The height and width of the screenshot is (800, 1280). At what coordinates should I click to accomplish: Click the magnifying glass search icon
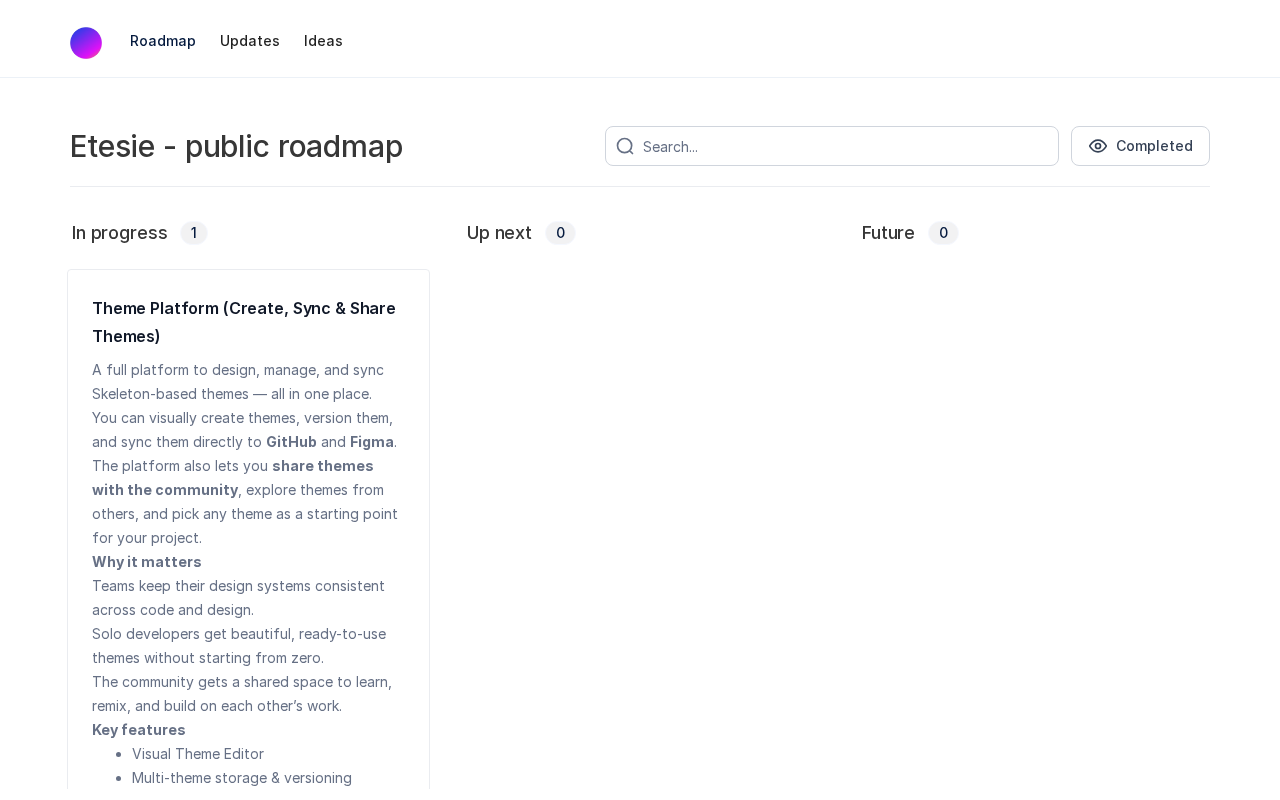(x=625, y=146)
